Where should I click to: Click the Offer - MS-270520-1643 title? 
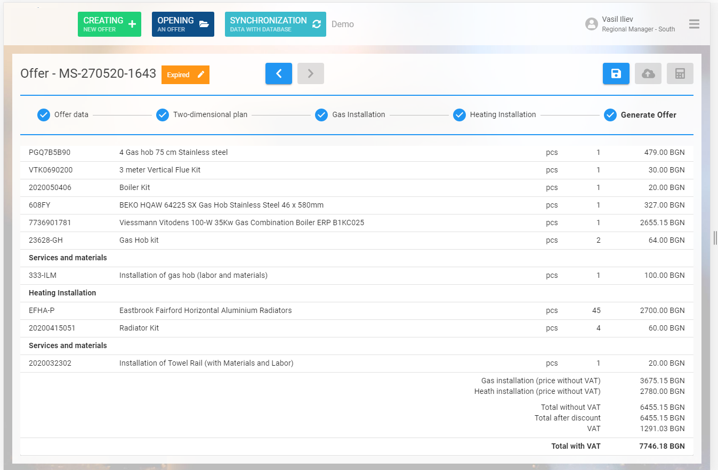(88, 73)
